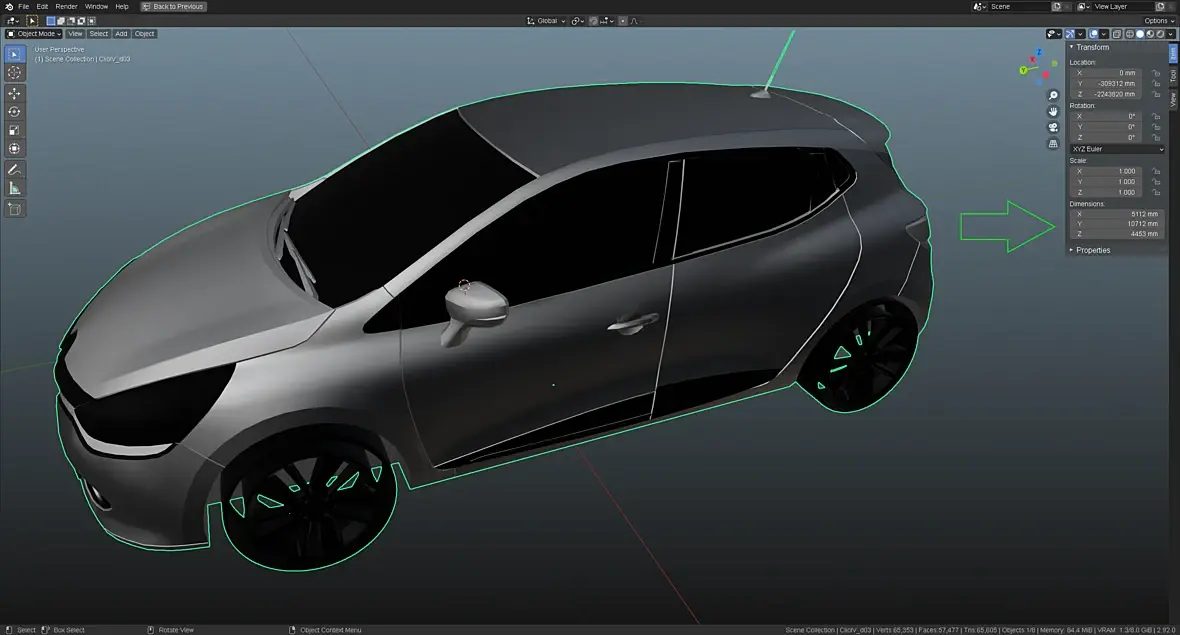Click the Dimensions Y value field
The image size is (1180, 635).
pyautogui.click(x=1116, y=224)
